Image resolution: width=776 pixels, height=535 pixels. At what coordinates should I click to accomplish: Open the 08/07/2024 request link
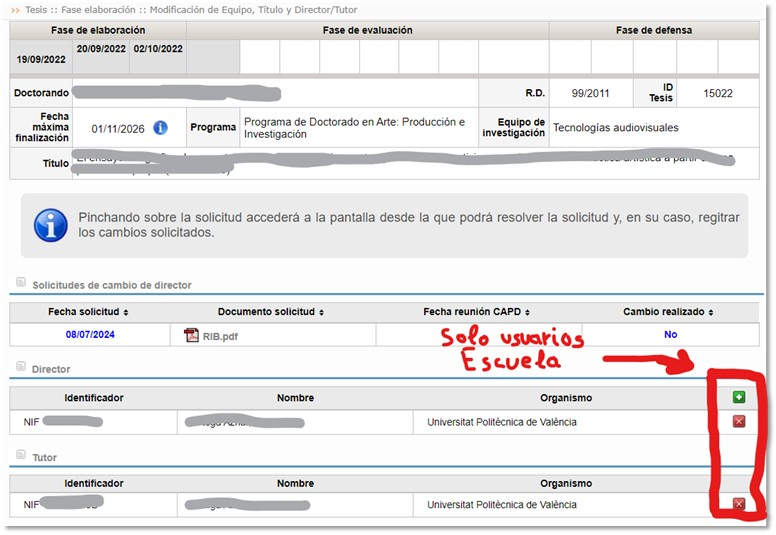tap(90, 335)
